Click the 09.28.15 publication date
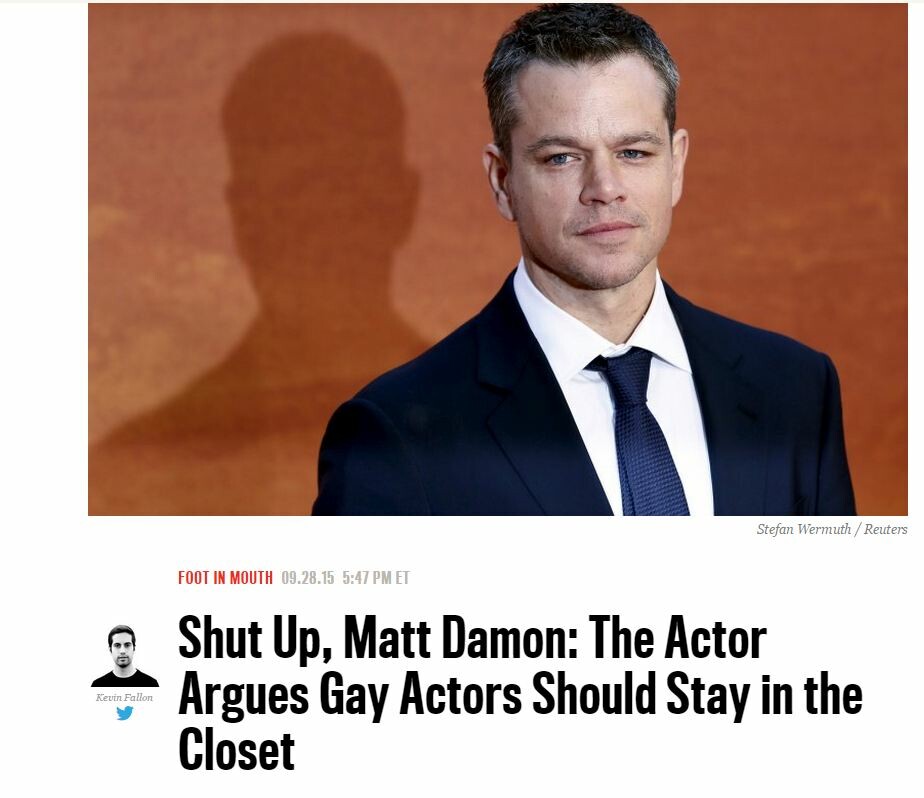 click(308, 578)
